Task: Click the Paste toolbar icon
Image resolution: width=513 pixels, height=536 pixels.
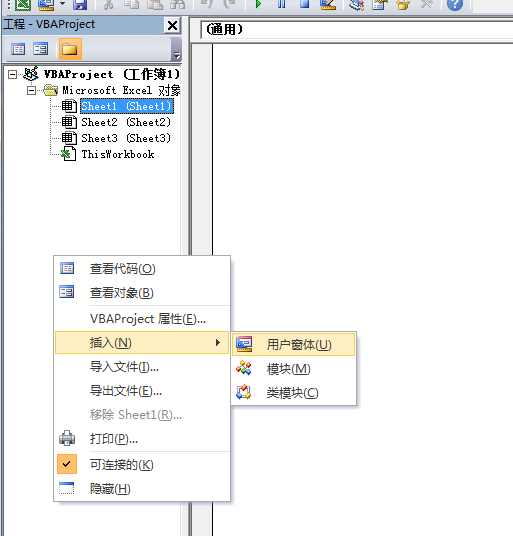Action: 154,4
